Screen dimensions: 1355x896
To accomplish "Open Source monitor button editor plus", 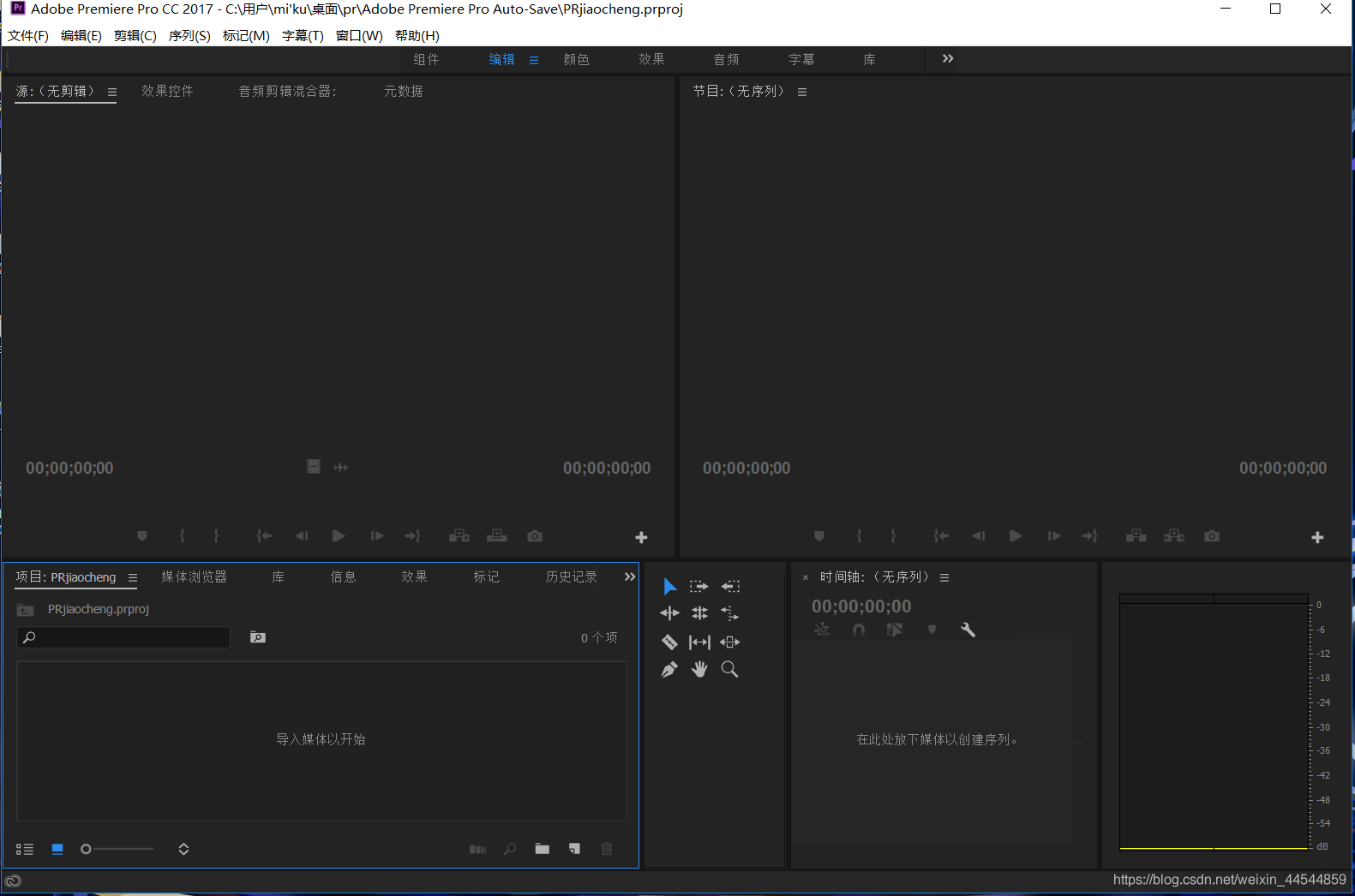I will [641, 537].
